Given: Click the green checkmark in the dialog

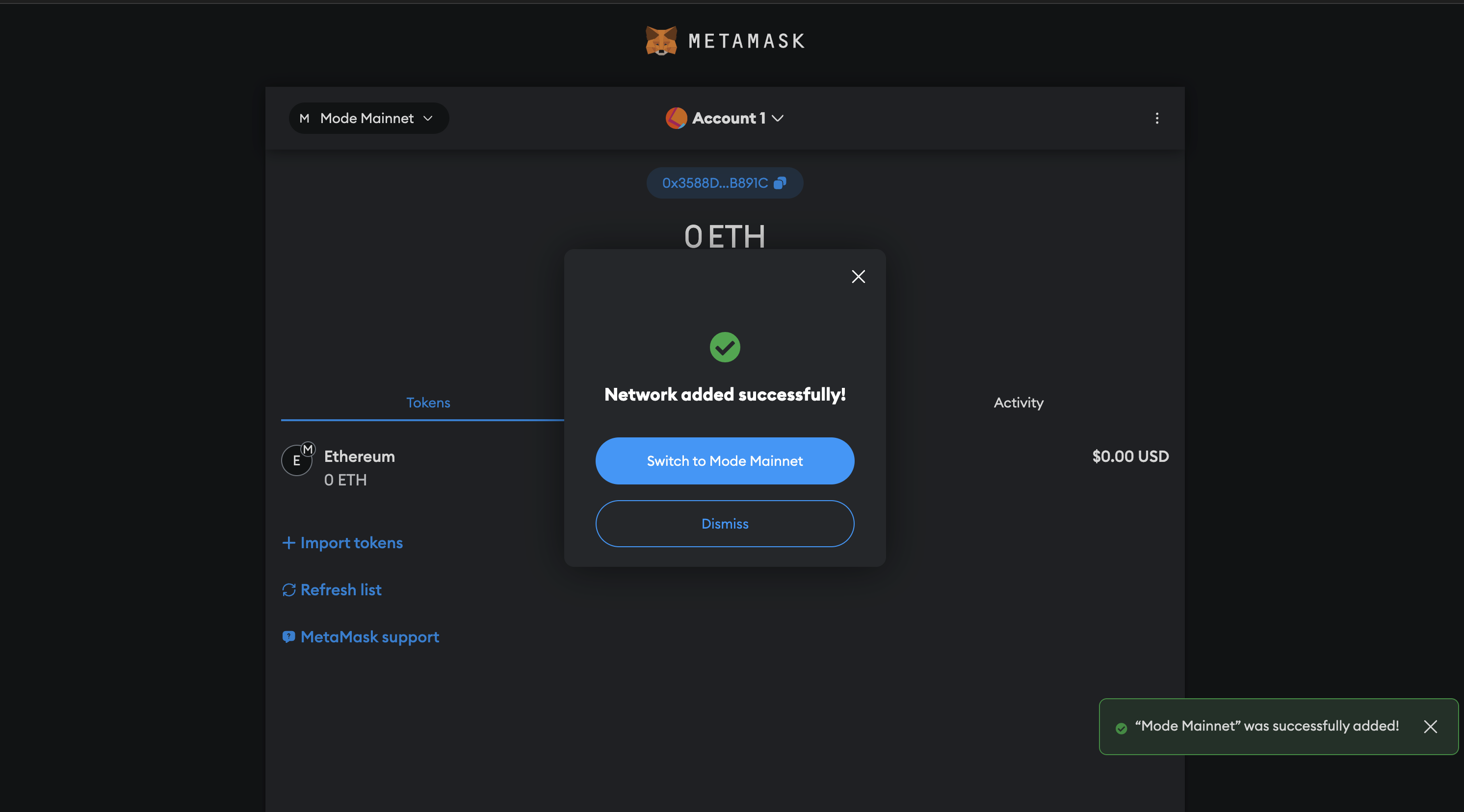Looking at the screenshot, I should coord(725,347).
